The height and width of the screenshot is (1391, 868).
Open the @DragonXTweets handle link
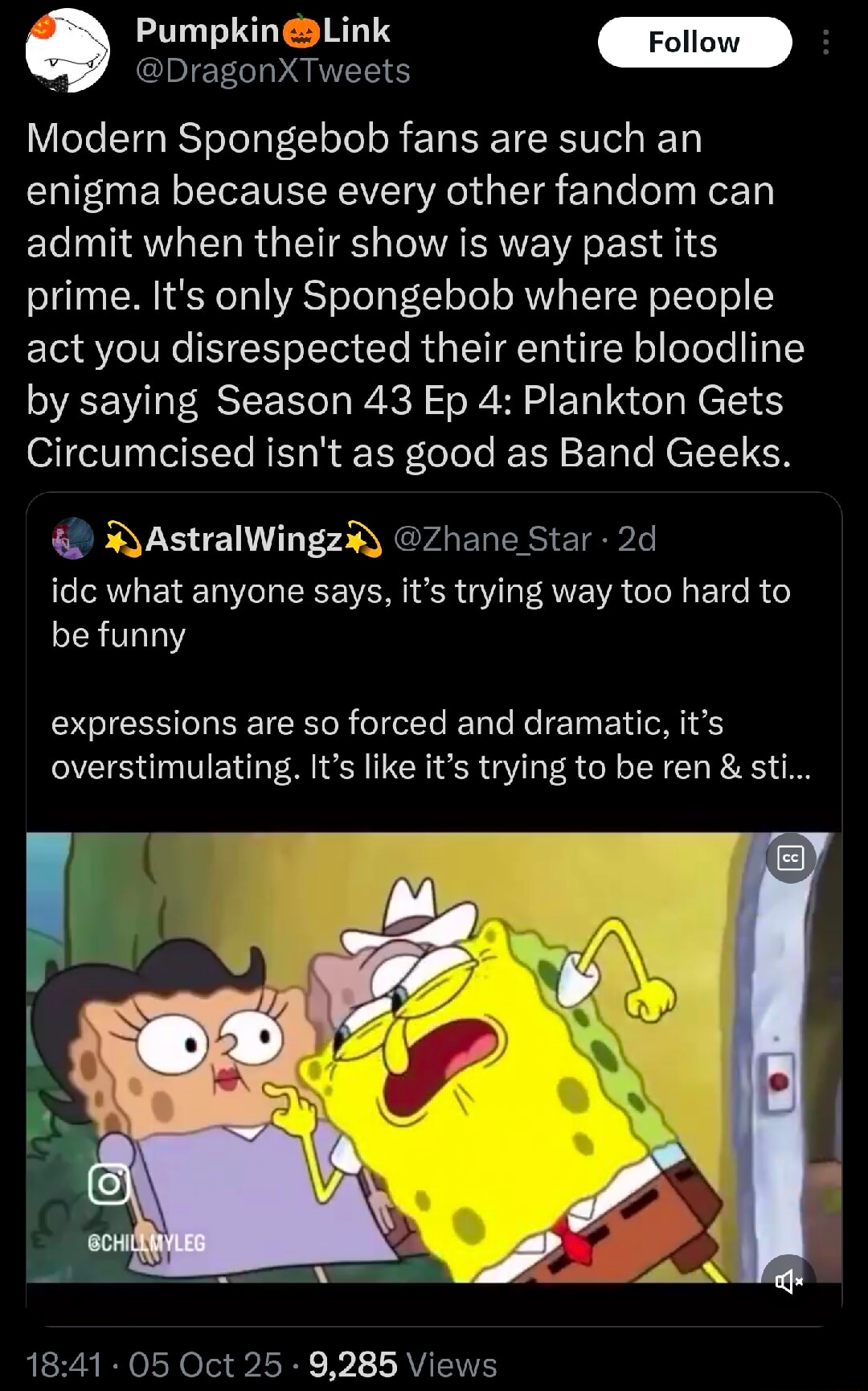point(273,71)
